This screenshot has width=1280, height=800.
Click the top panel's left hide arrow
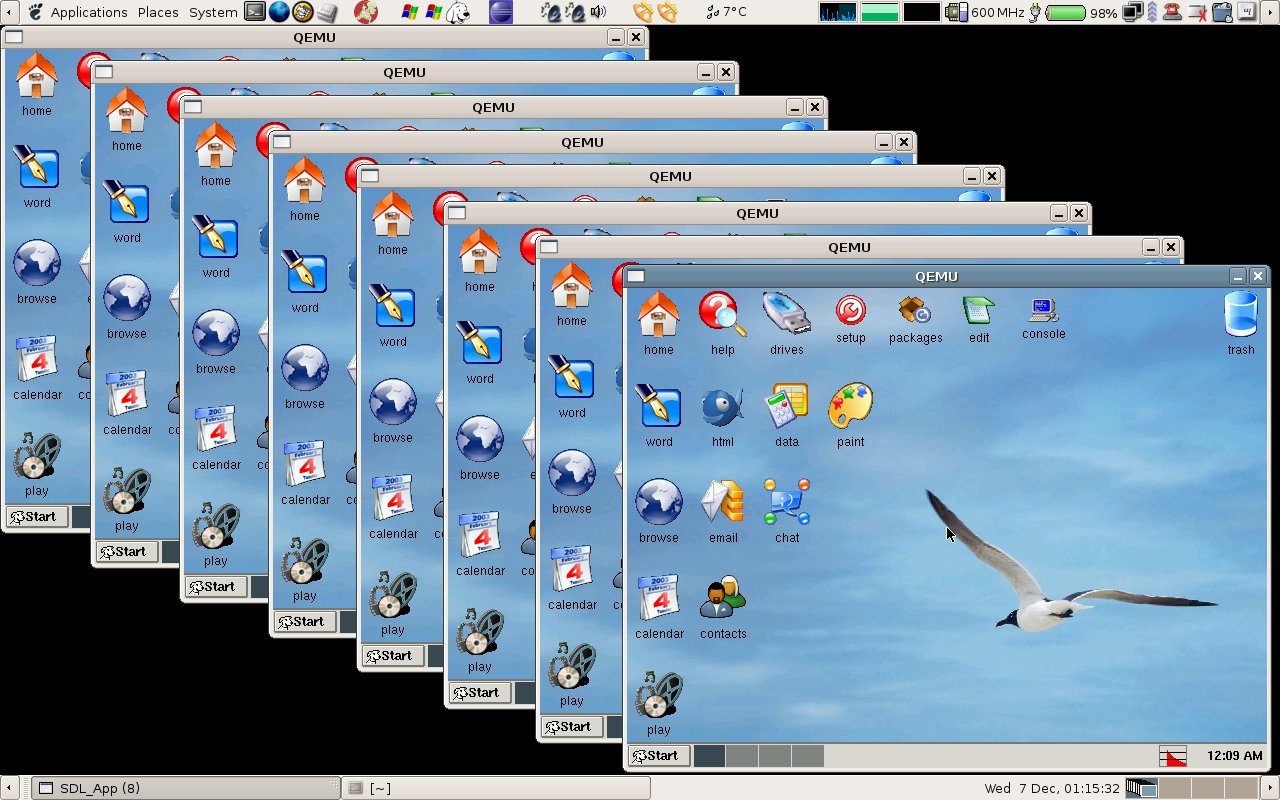(9, 12)
